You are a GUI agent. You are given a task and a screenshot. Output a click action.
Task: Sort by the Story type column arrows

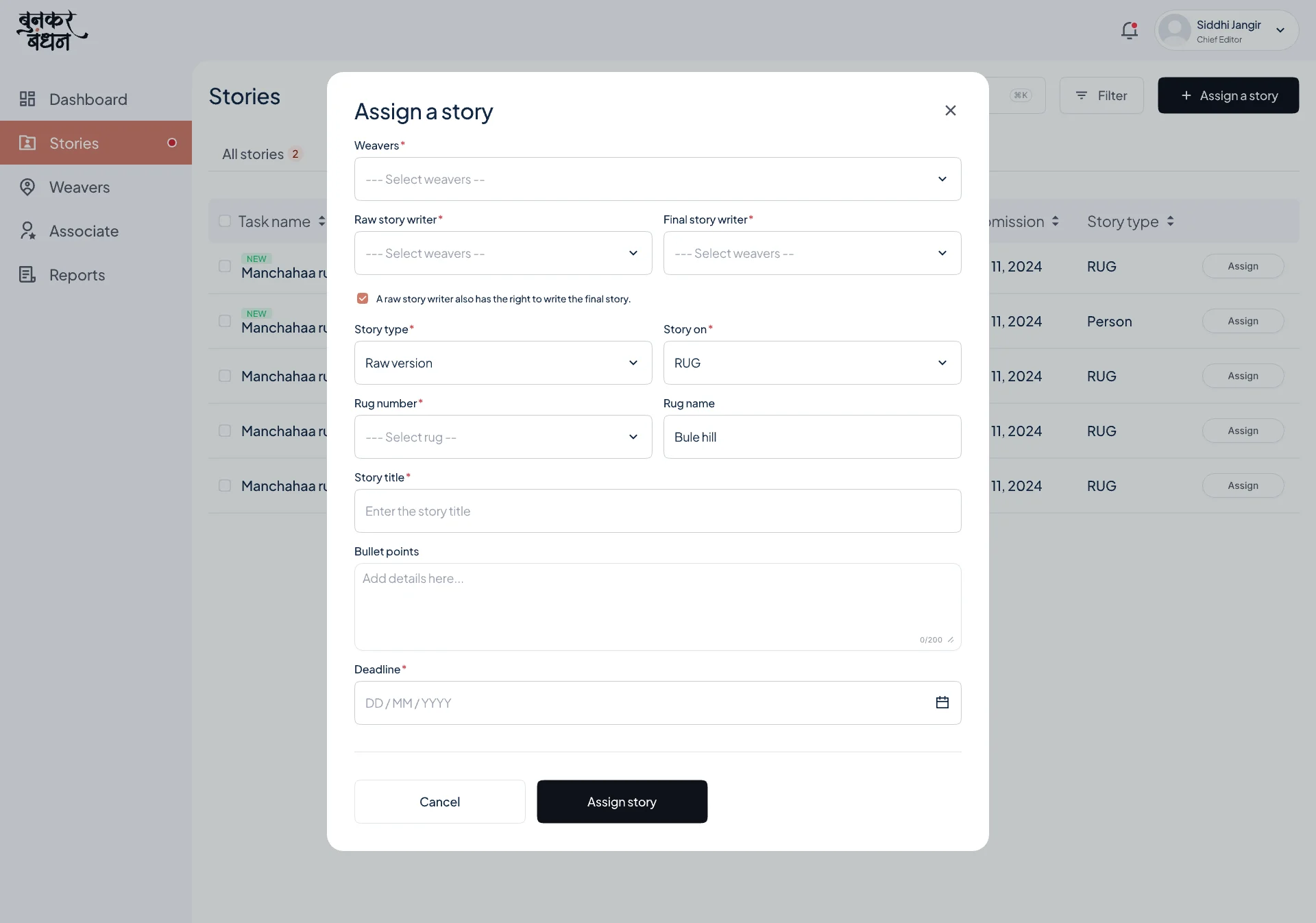[1170, 221]
